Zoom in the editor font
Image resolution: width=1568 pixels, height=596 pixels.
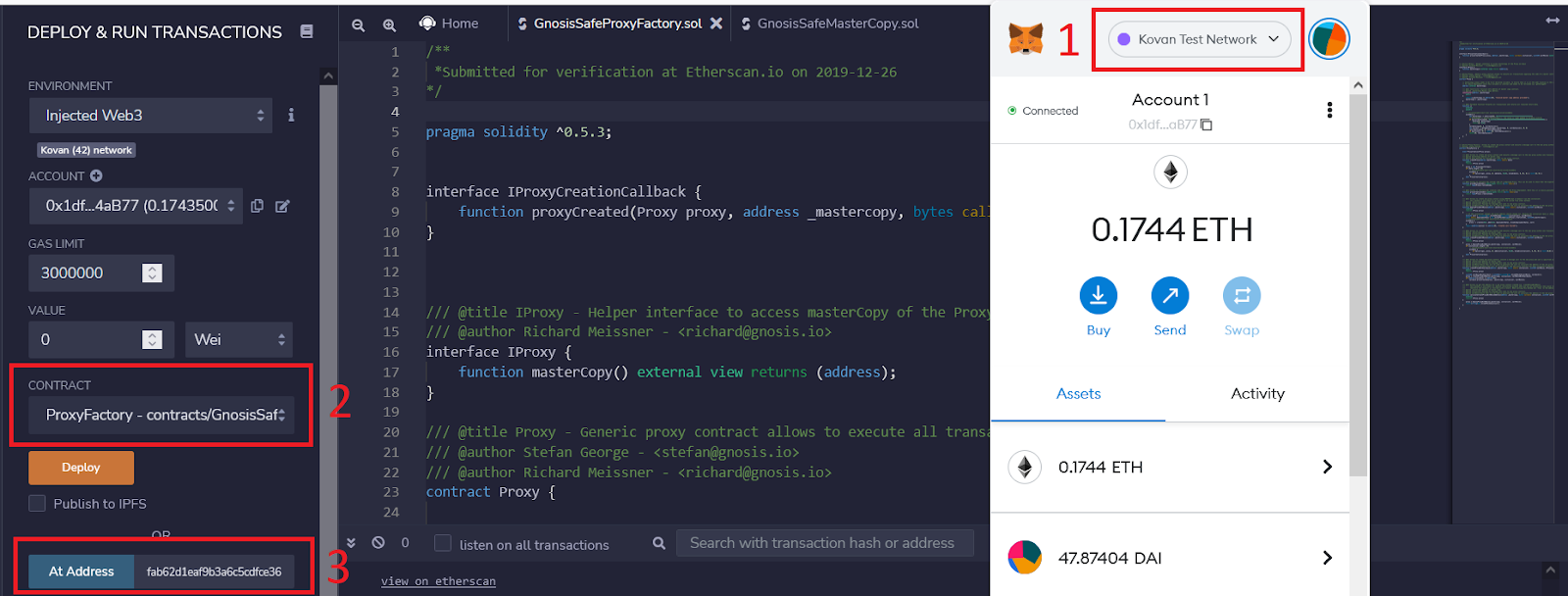coord(389,25)
